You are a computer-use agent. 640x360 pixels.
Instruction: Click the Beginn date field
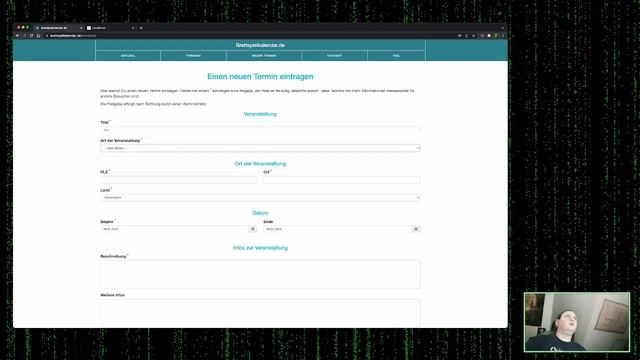point(175,229)
